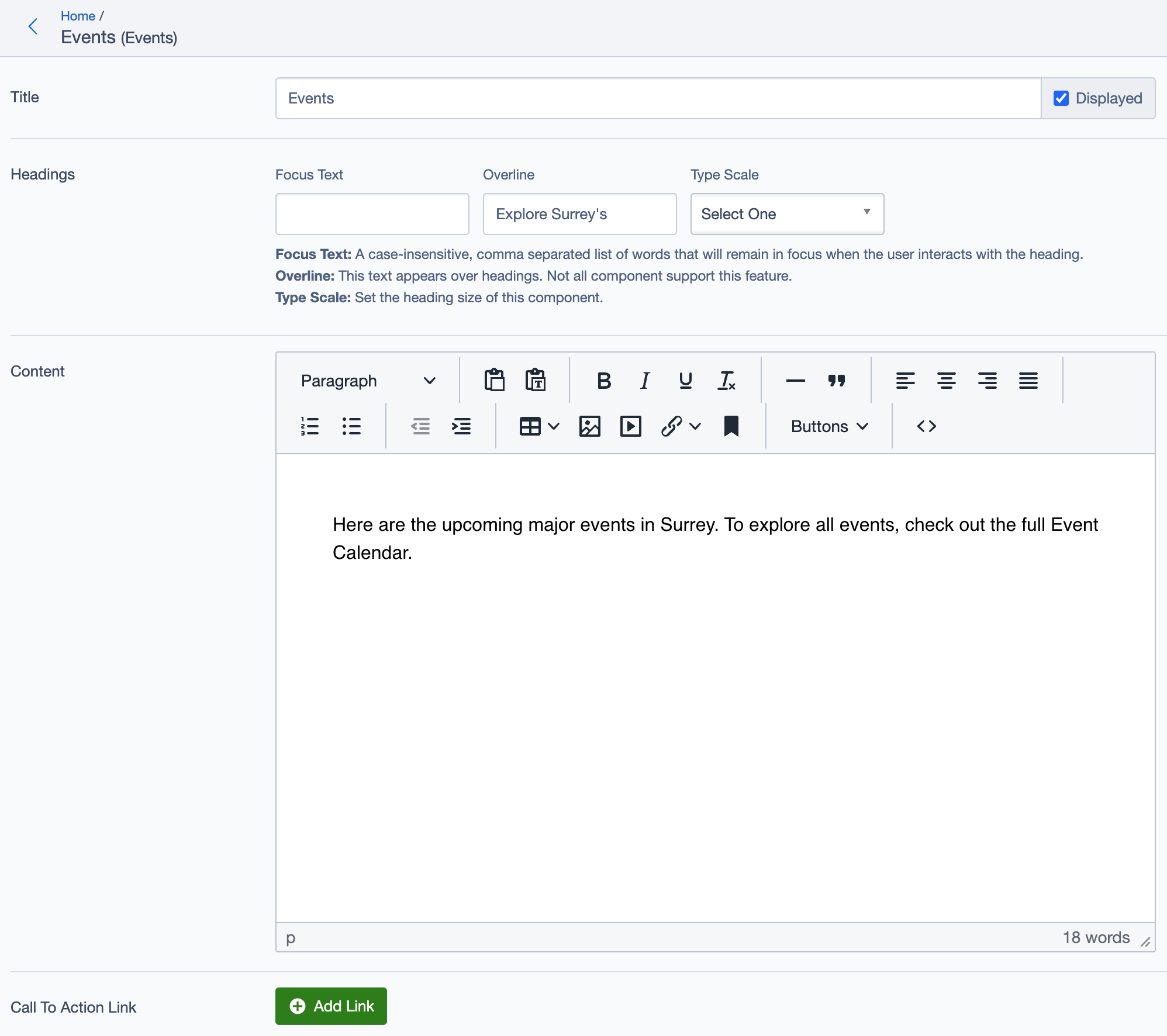Apply italic formatting in the editor

click(644, 381)
